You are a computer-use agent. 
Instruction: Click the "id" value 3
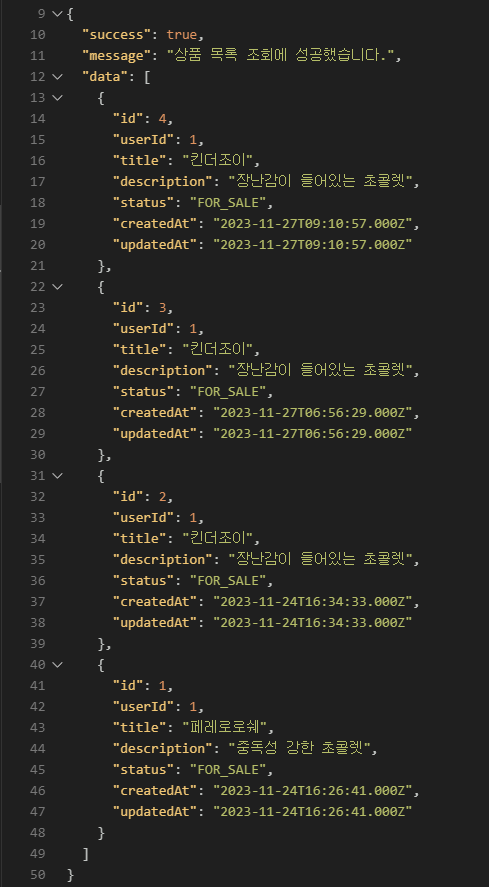pyautogui.click(x=162, y=308)
